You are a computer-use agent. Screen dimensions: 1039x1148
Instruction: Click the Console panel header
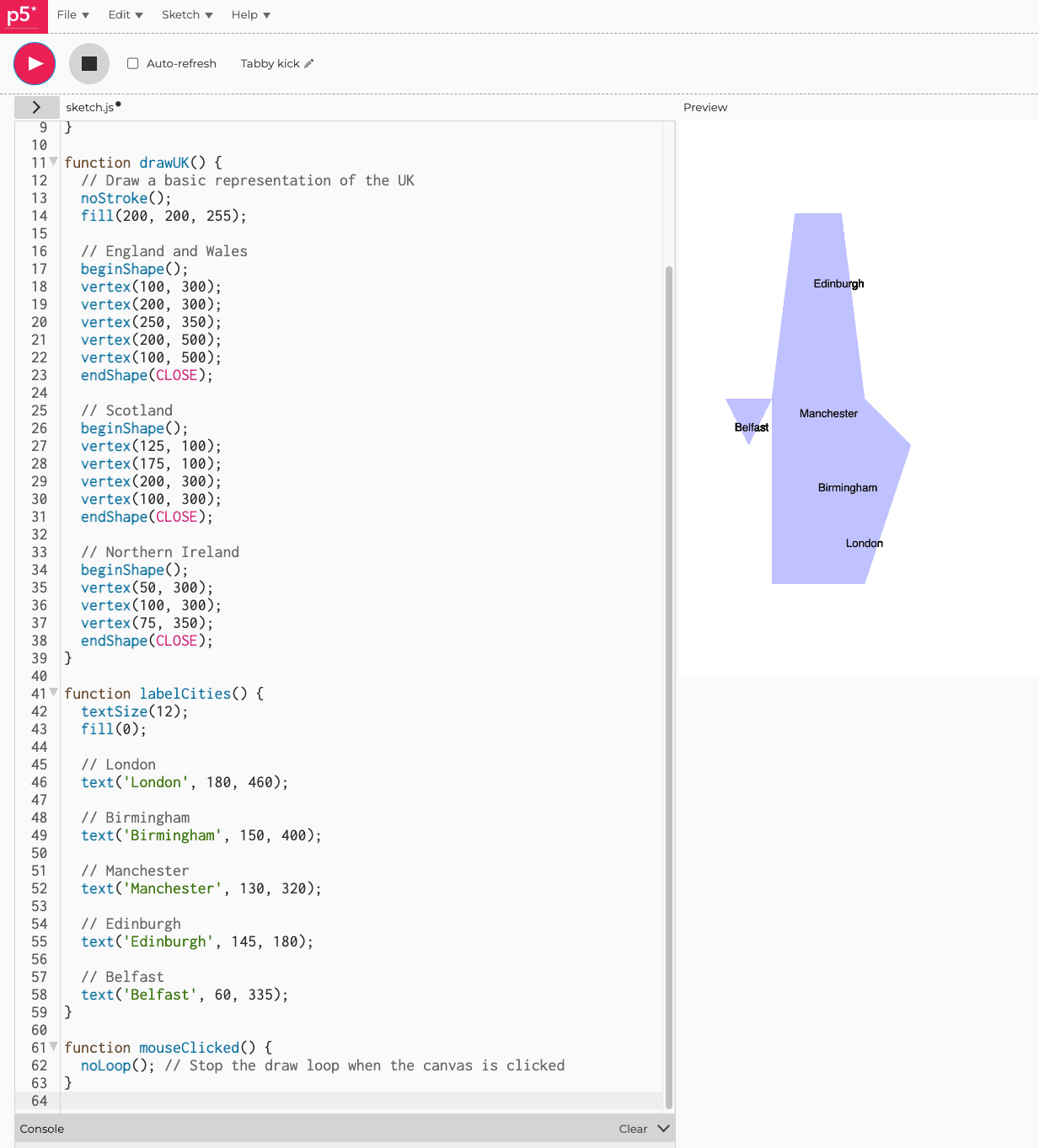[x=345, y=1129]
